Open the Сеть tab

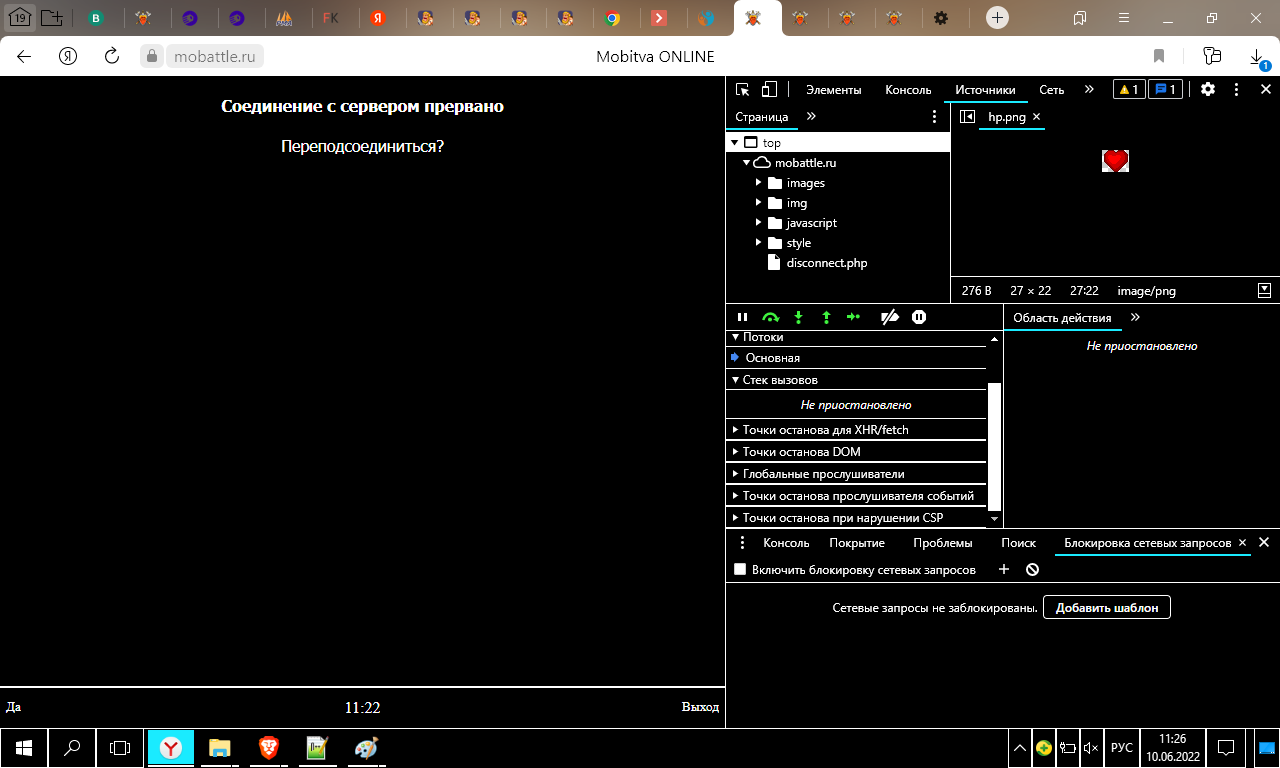tap(1051, 89)
